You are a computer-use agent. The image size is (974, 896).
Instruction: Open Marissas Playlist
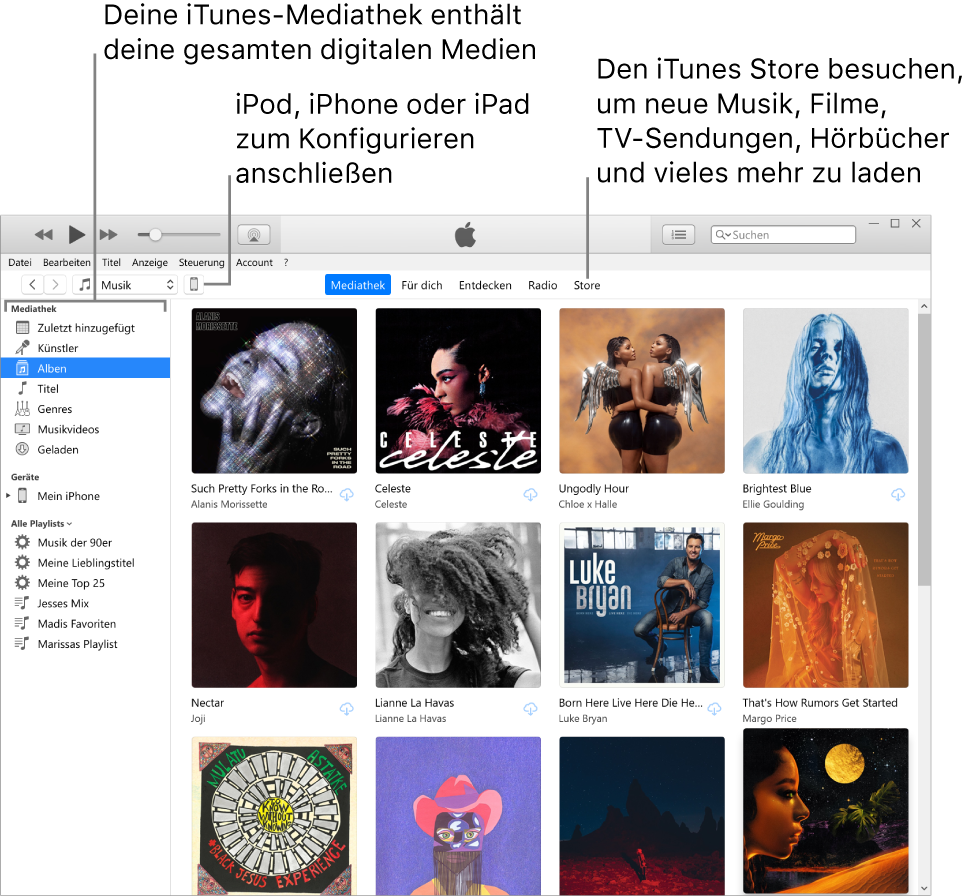tap(85, 644)
